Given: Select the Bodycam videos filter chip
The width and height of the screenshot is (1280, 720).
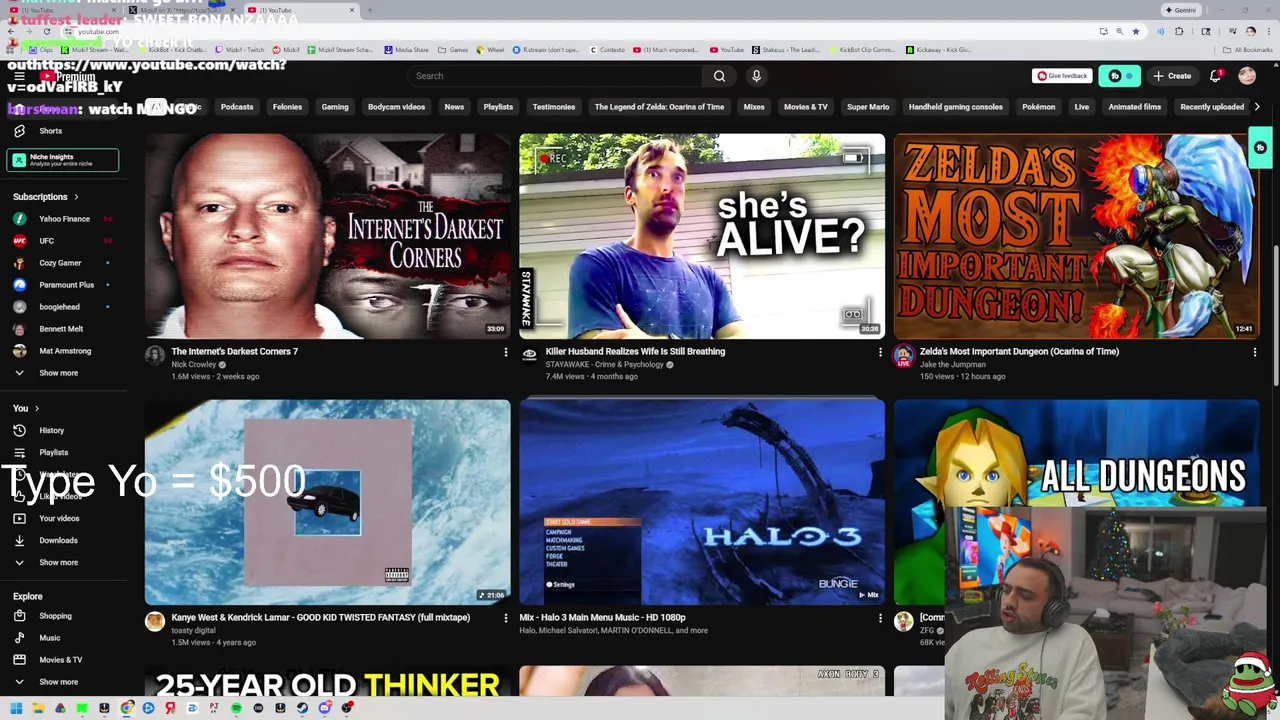Looking at the screenshot, I should pos(396,107).
